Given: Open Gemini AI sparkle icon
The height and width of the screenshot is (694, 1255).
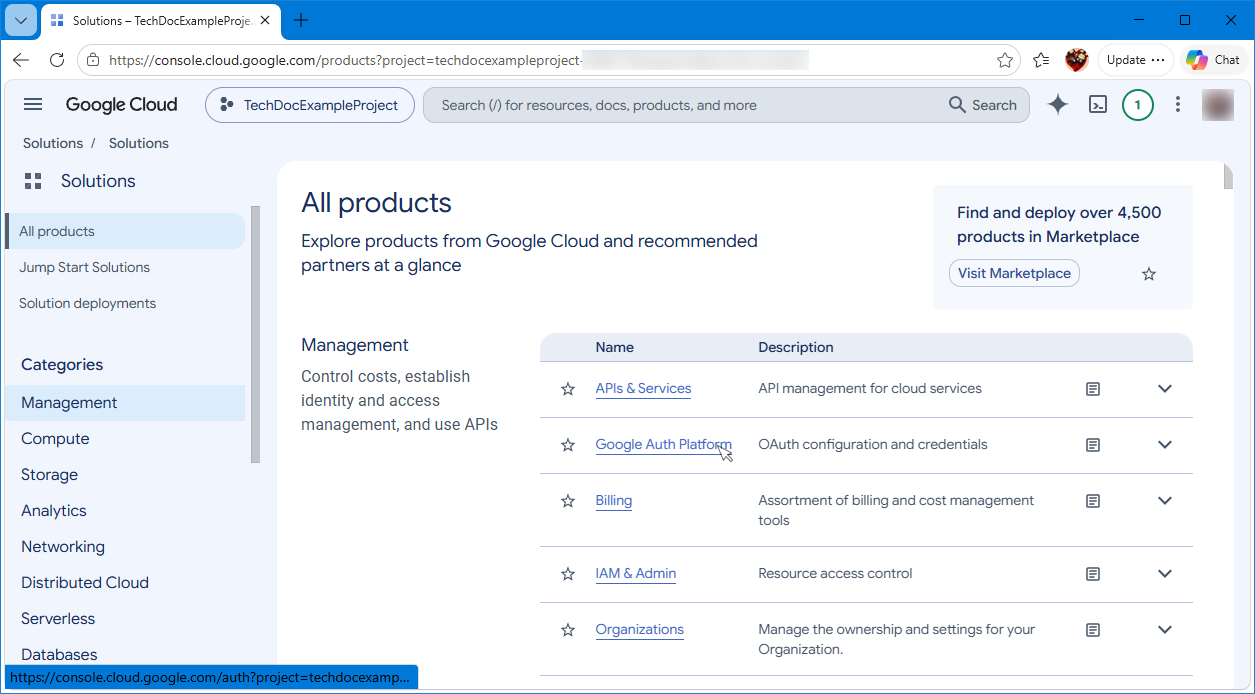Looking at the screenshot, I should pyautogui.click(x=1058, y=105).
